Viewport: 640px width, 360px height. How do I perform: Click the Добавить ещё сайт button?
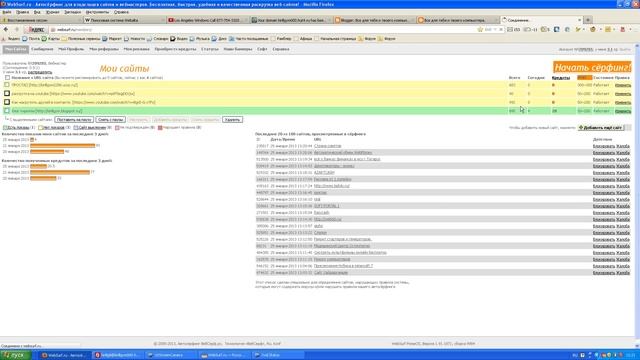[x=601, y=128]
